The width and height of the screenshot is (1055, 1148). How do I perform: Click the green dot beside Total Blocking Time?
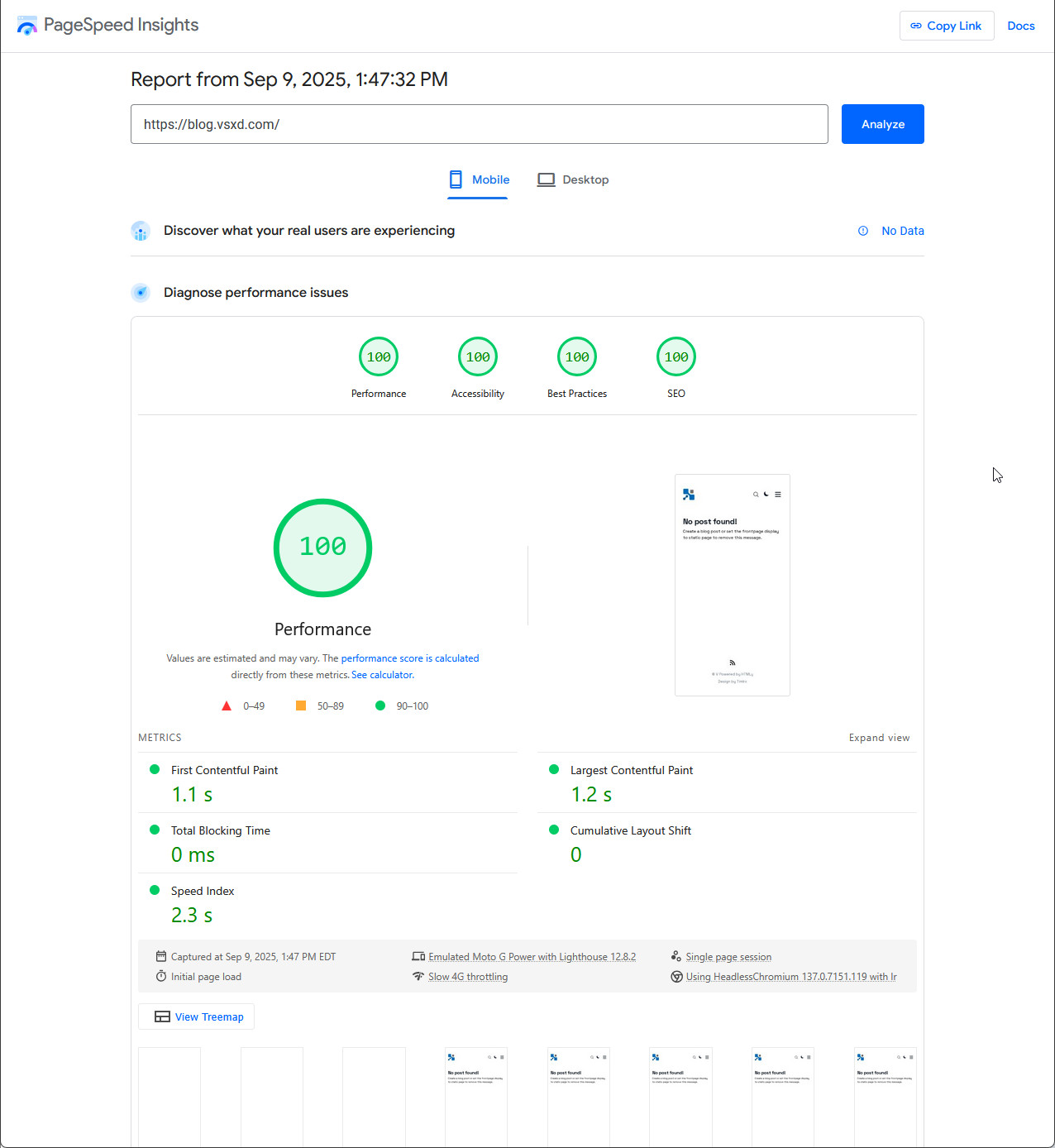(155, 830)
